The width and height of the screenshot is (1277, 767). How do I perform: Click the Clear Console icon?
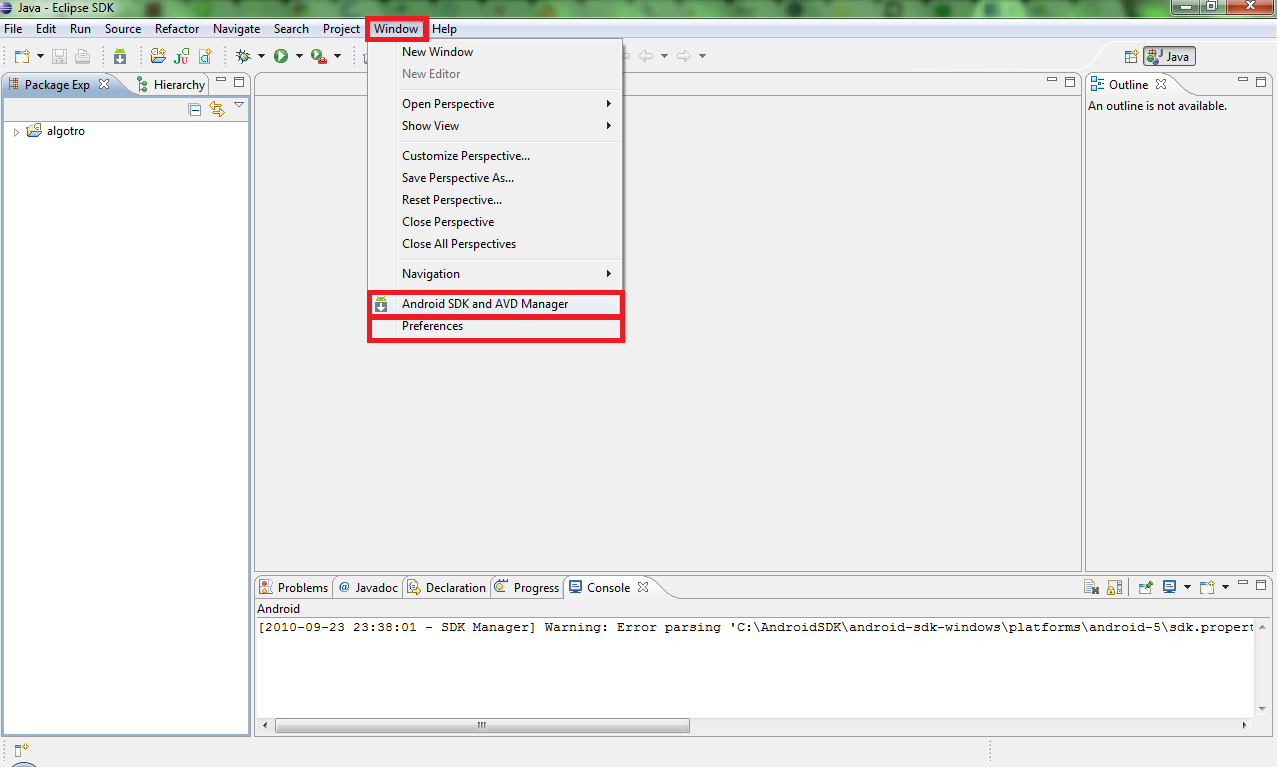click(x=1092, y=588)
